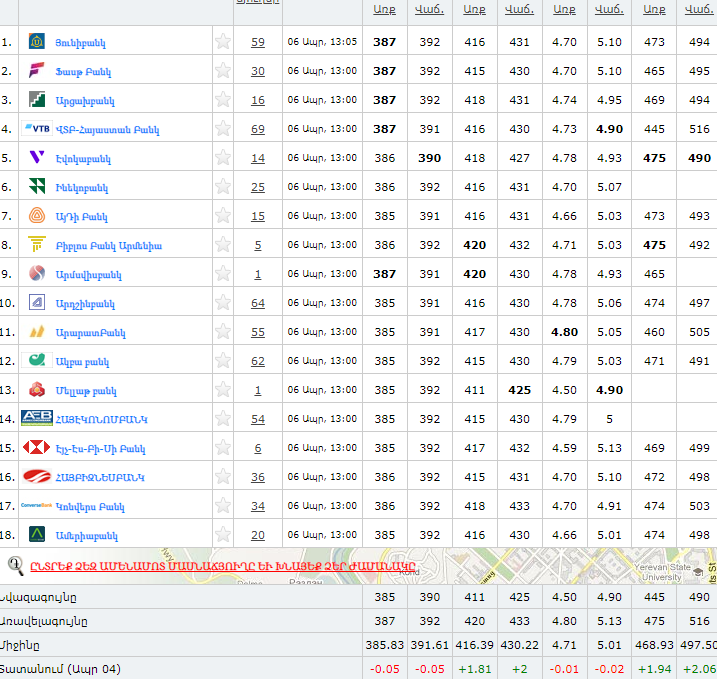Click the Fast Bank logo icon in row 2
The image size is (717, 679).
[x=37, y=70]
